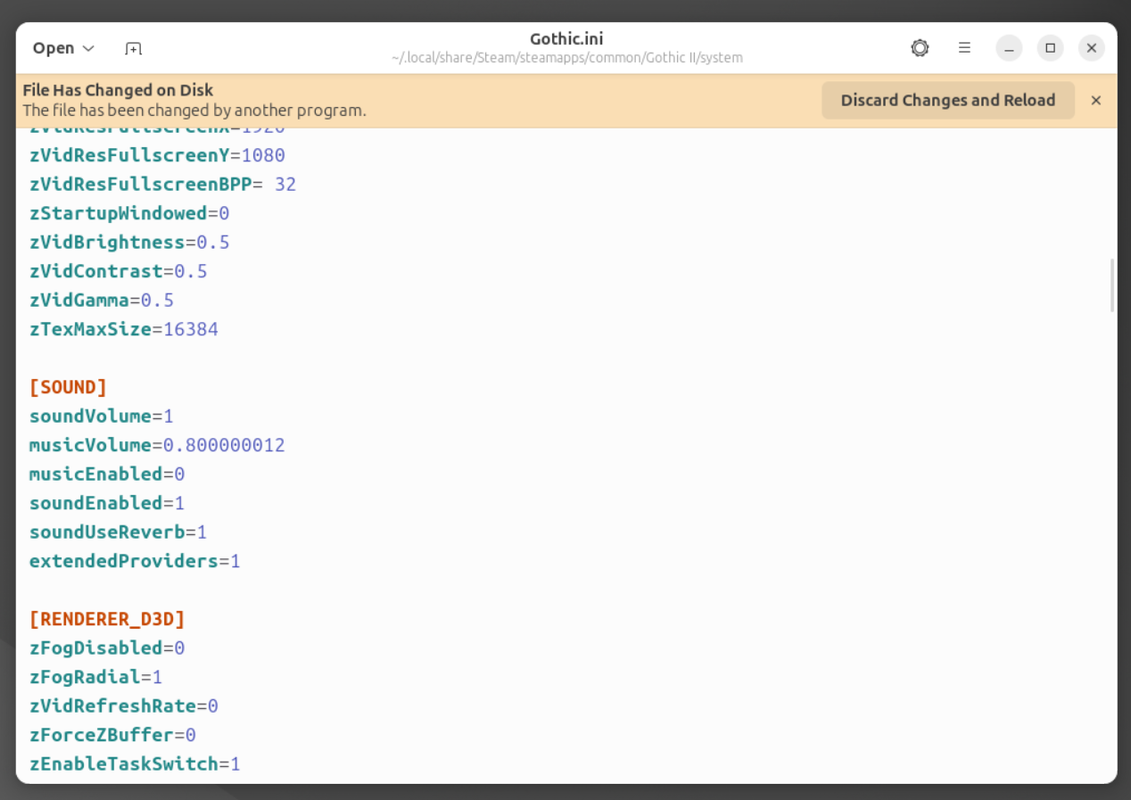This screenshot has height=800, width=1131.
Task: Click the zFogDisabled=0 line
Action: point(107,648)
